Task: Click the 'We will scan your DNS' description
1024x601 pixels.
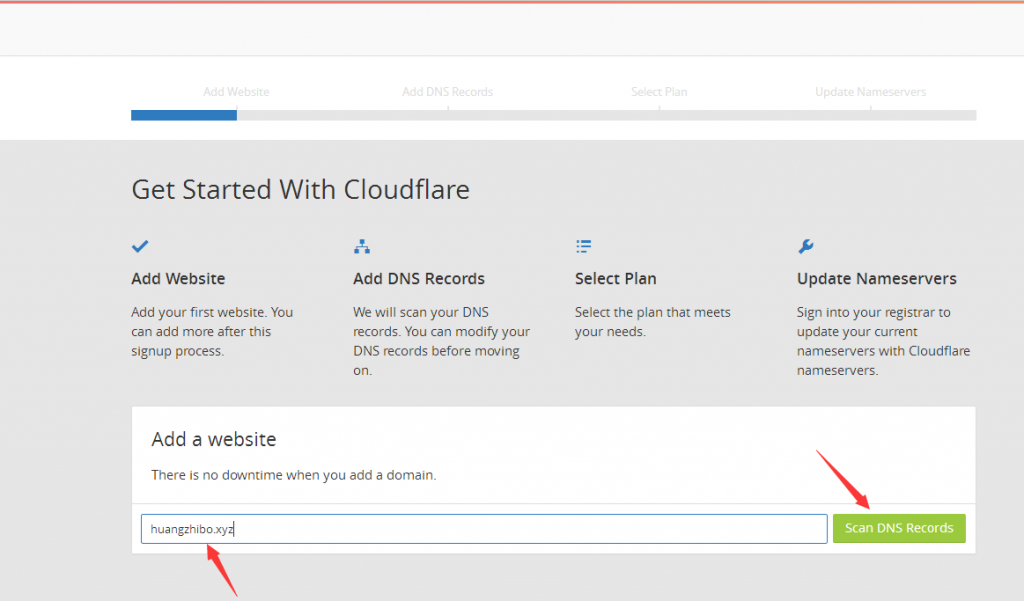Action: coord(441,341)
